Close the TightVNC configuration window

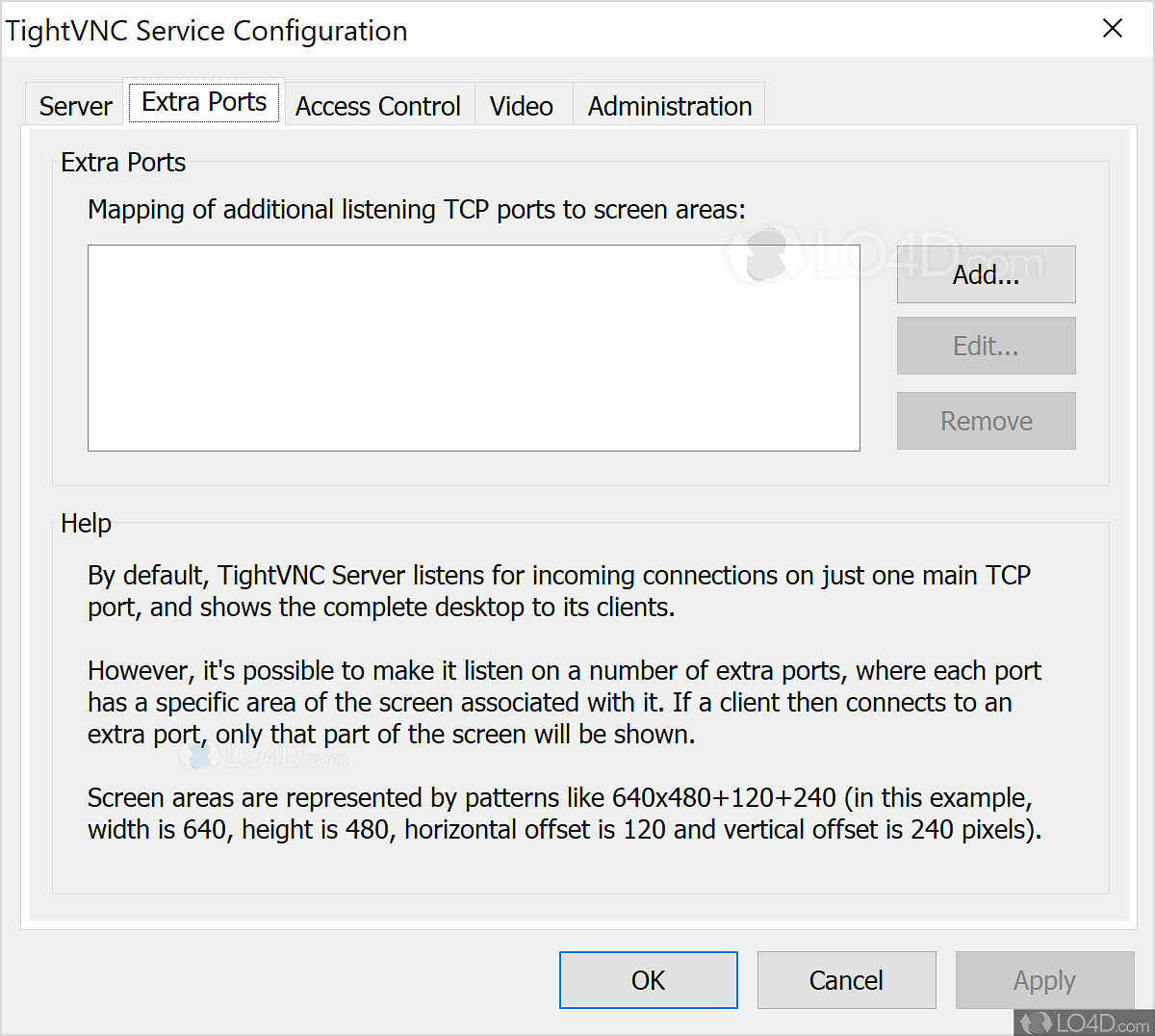tap(1113, 29)
